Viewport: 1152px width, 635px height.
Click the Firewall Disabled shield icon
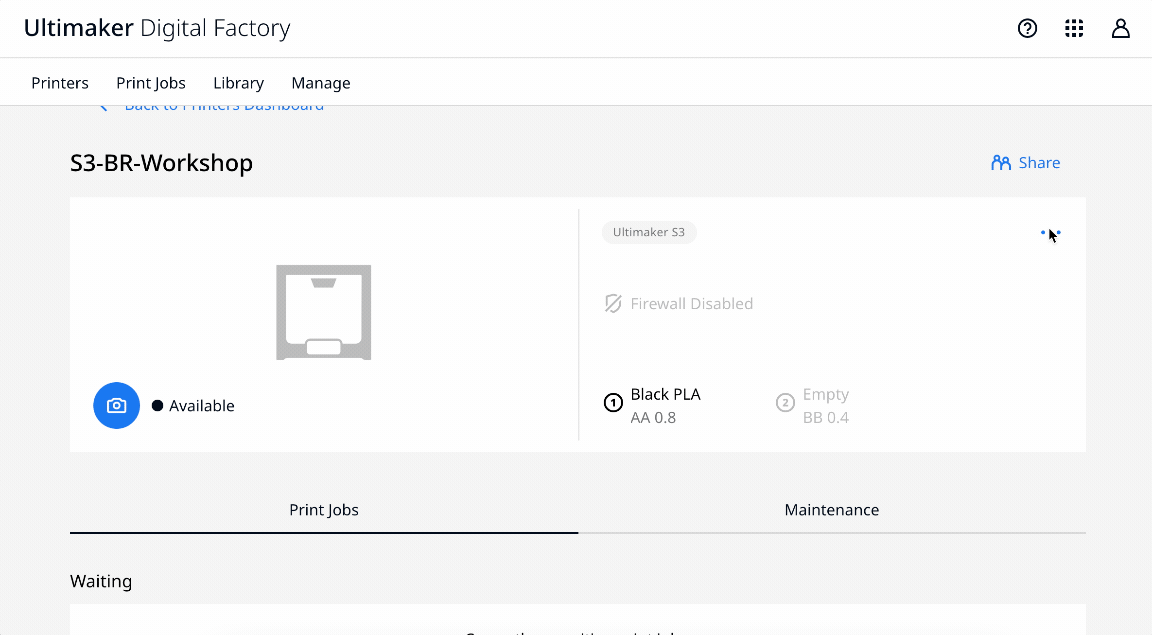click(x=612, y=303)
